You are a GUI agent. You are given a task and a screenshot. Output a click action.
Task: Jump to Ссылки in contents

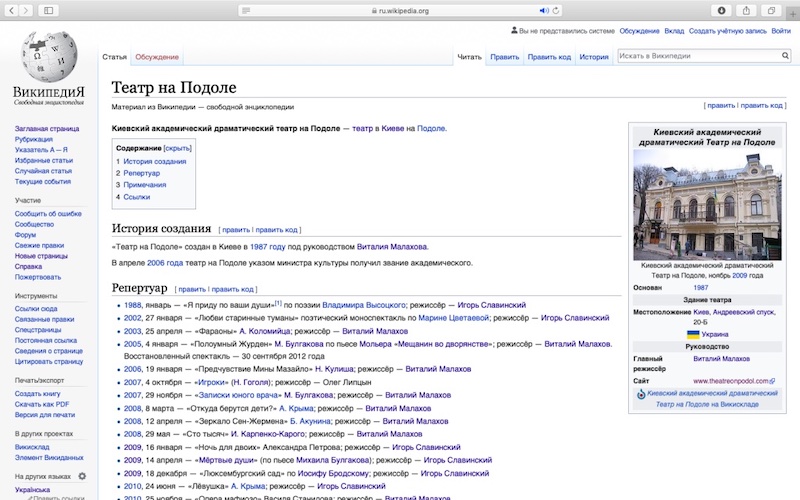137,197
